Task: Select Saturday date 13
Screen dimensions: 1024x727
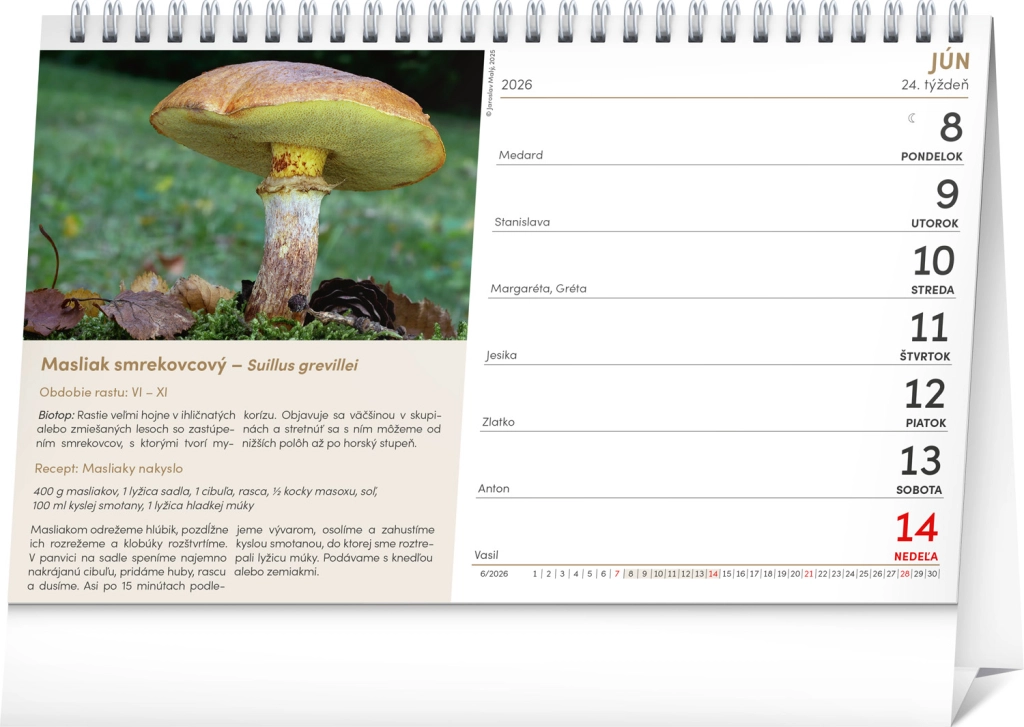Action: [920, 461]
